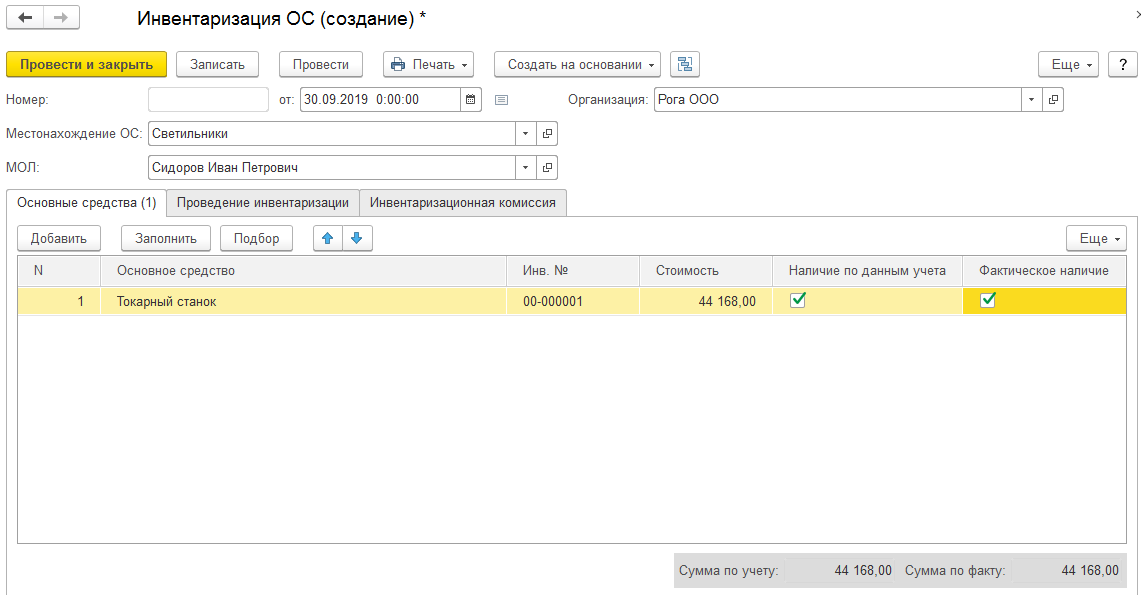Move row down with blue arrow

[357, 238]
